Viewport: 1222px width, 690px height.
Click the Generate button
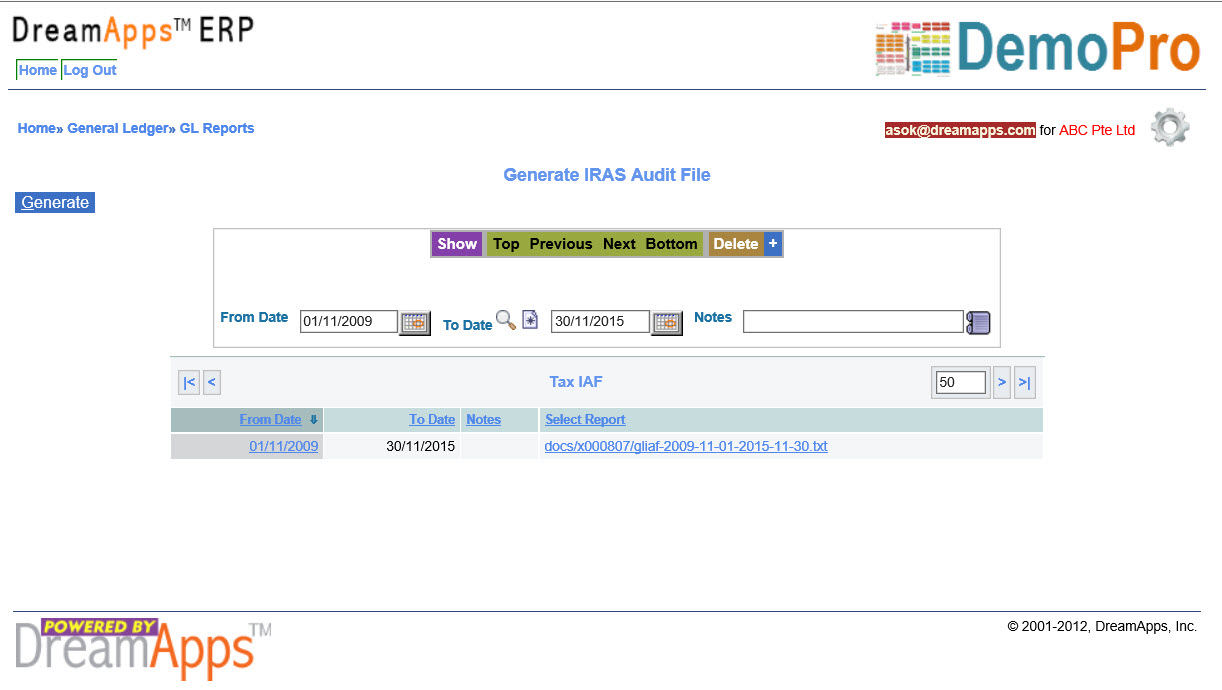(x=55, y=202)
